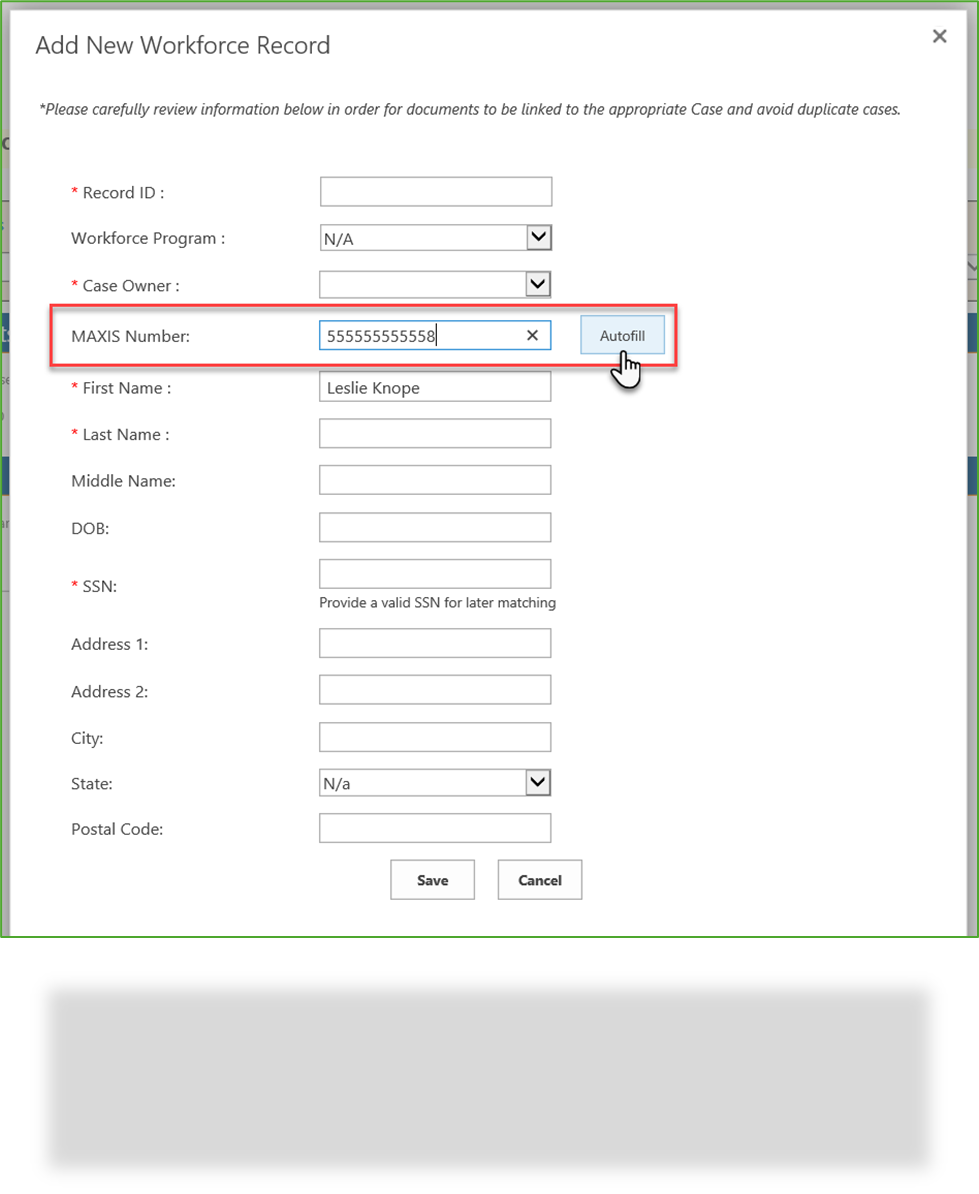
Task: Click the DOB input field
Action: pos(434,527)
